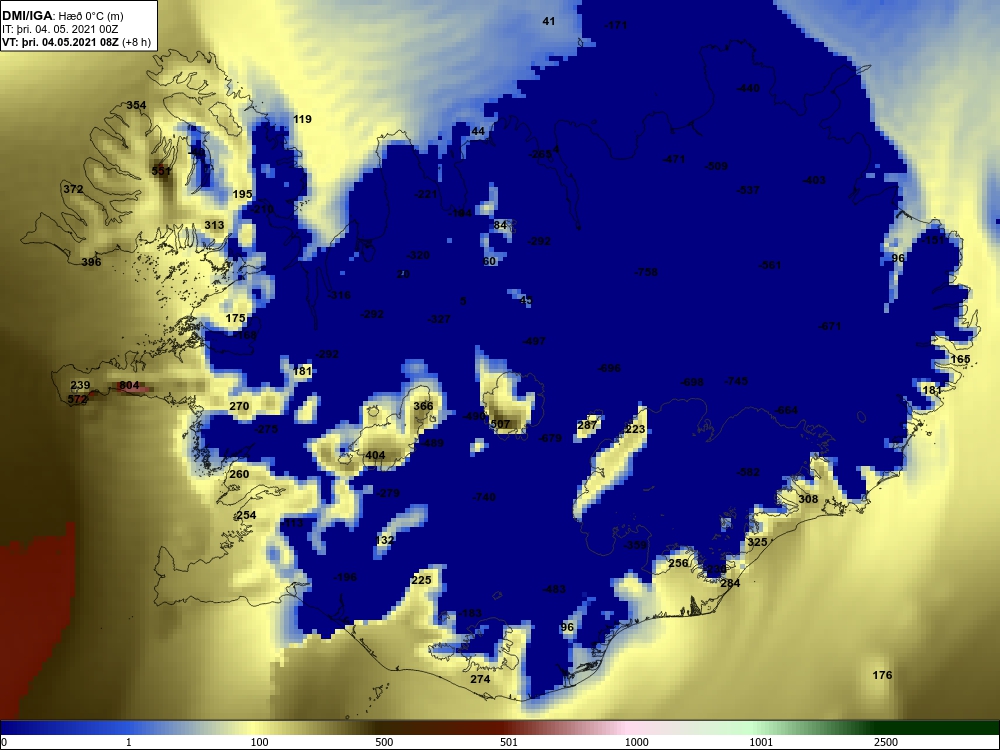Select the 270 map value

point(239,406)
